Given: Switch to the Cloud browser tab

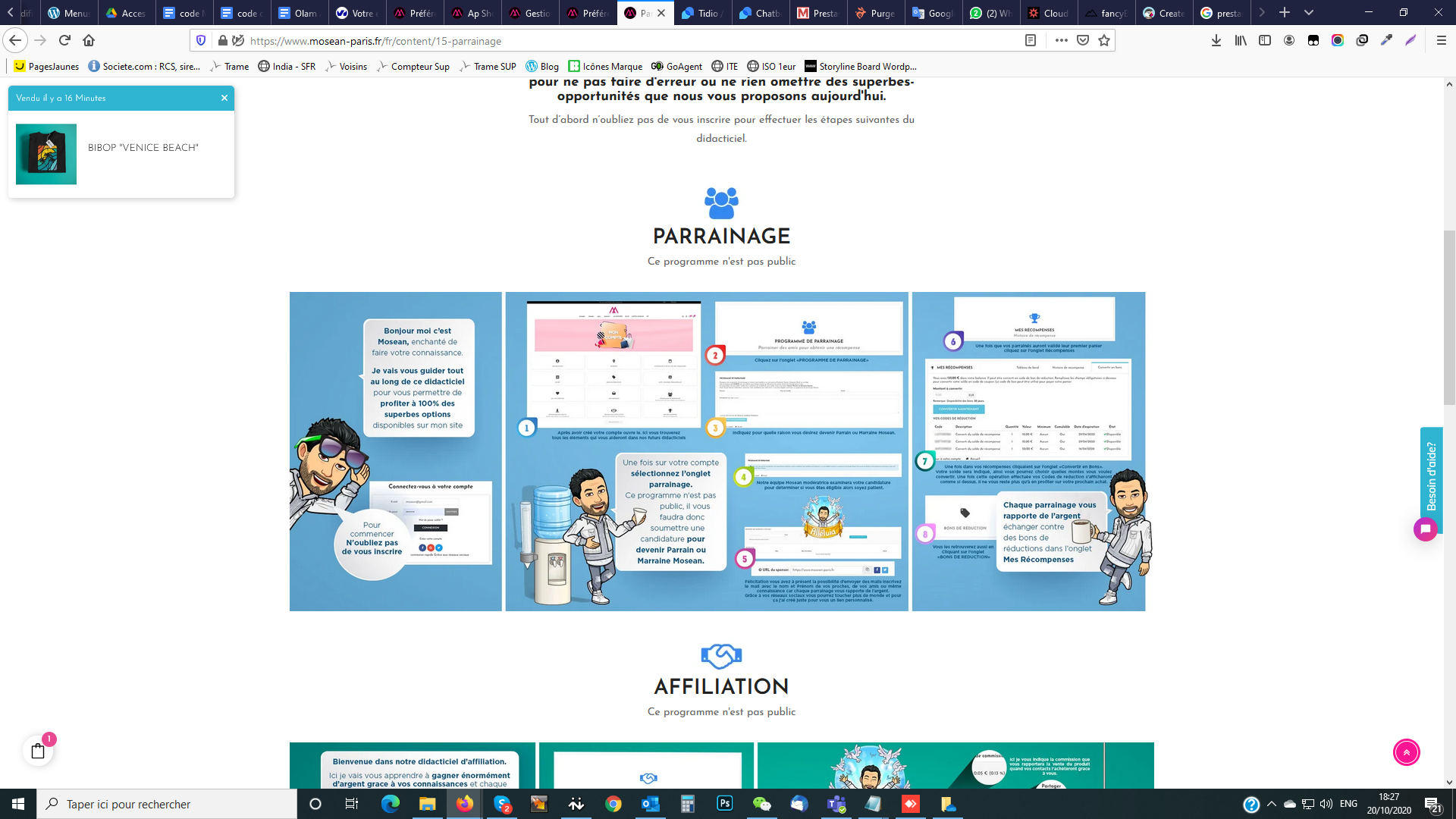Looking at the screenshot, I should (x=1050, y=13).
